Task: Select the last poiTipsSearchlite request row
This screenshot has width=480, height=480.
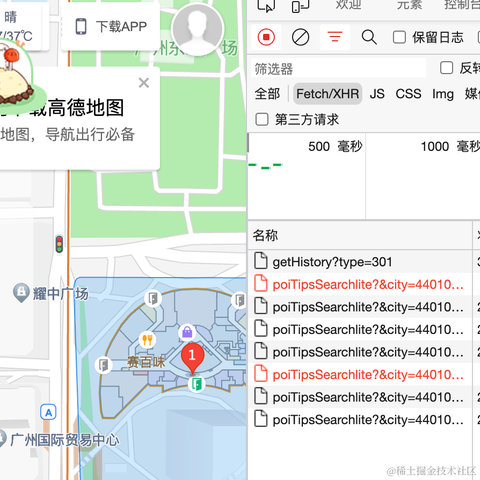Action: click(360, 419)
